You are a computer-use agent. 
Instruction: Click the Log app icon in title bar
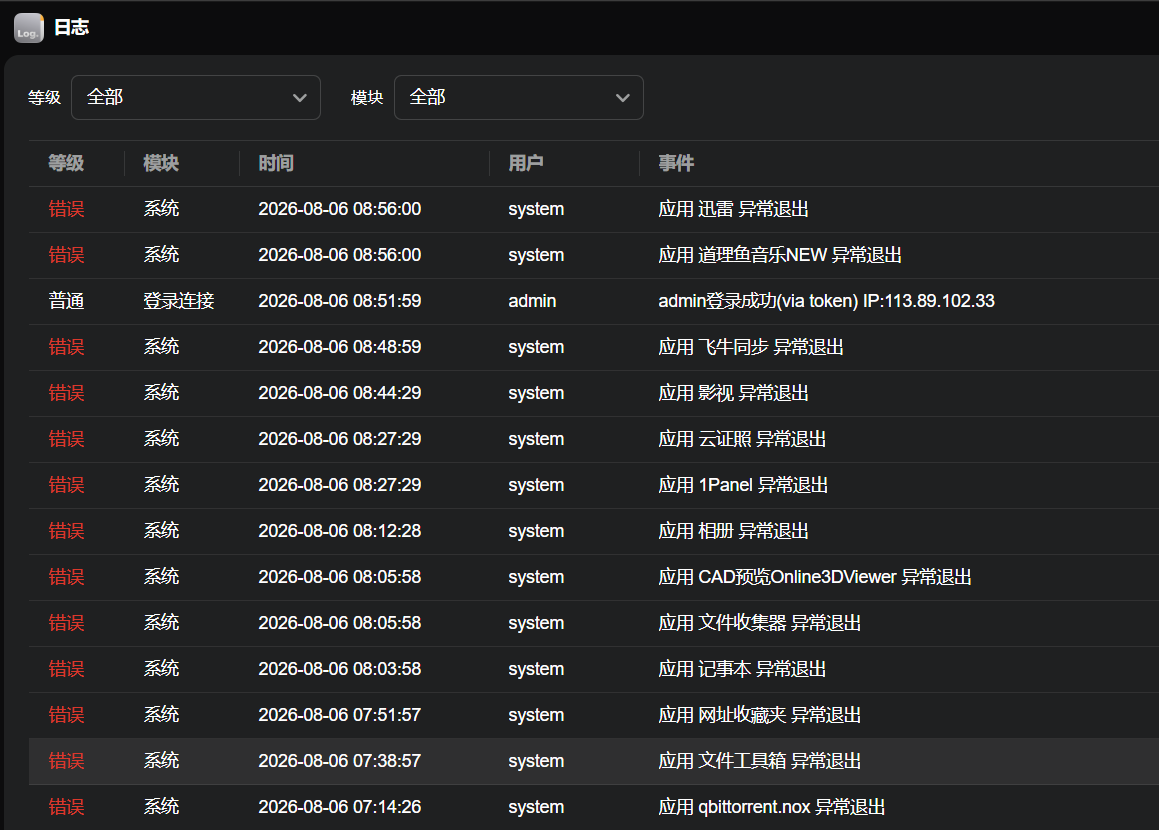(x=29, y=28)
